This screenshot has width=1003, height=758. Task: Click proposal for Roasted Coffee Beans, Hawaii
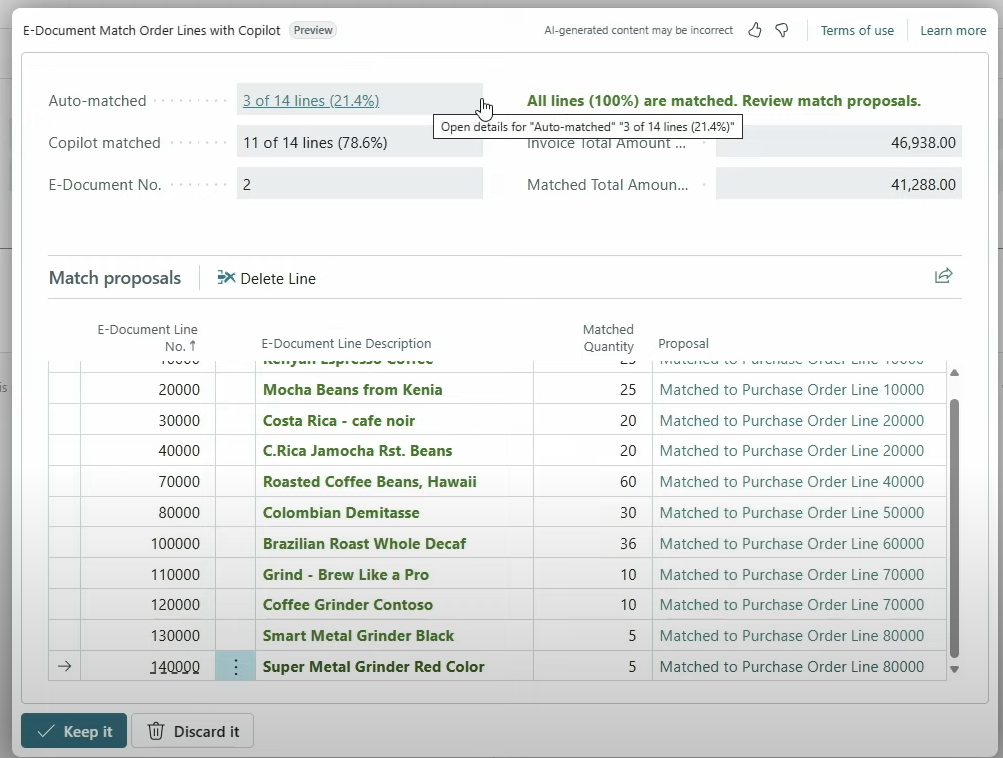(791, 482)
